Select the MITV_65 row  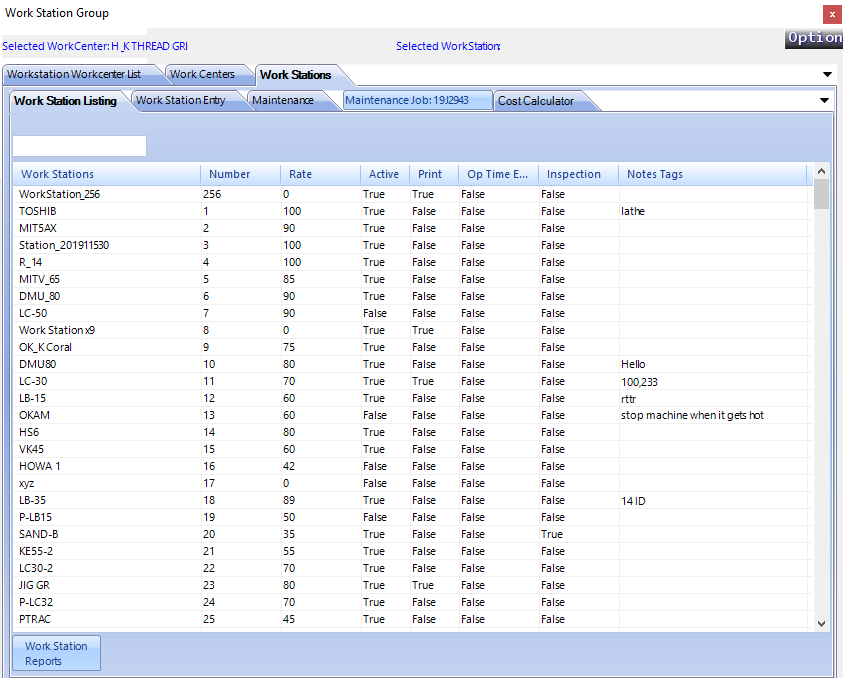click(x=412, y=279)
